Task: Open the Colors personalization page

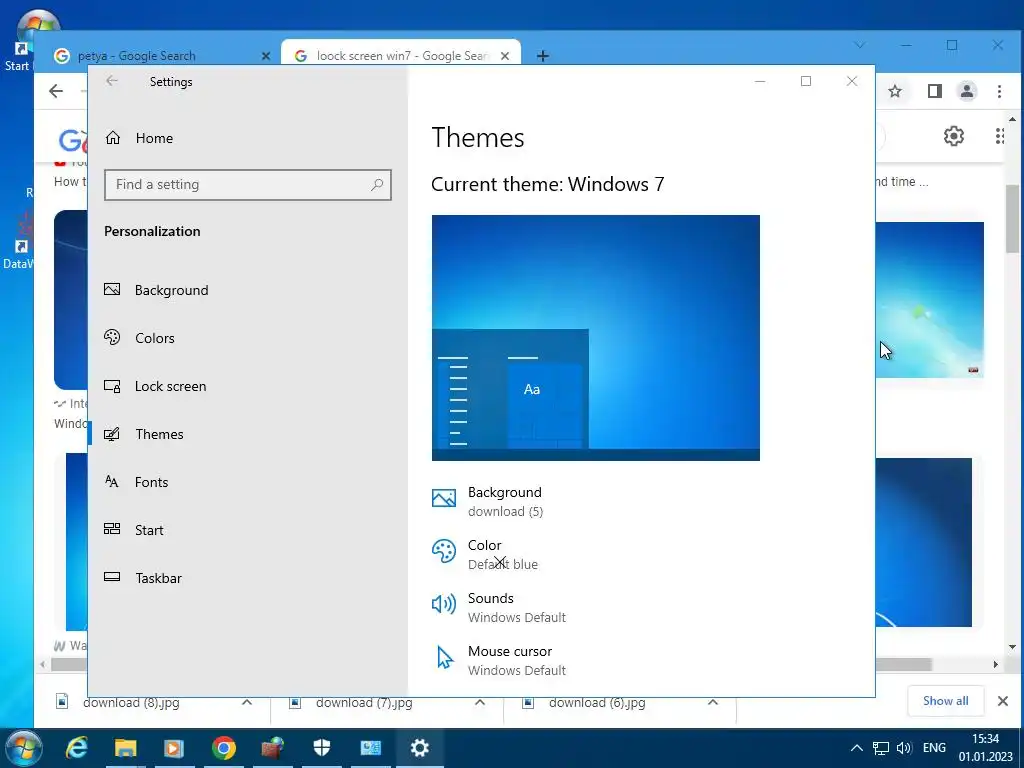Action: coord(155,338)
